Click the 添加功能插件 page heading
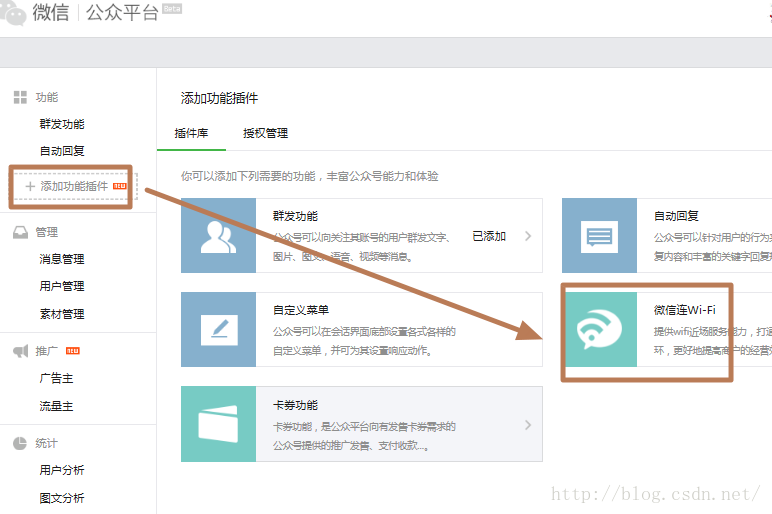772x514 pixels. (219, 98)
